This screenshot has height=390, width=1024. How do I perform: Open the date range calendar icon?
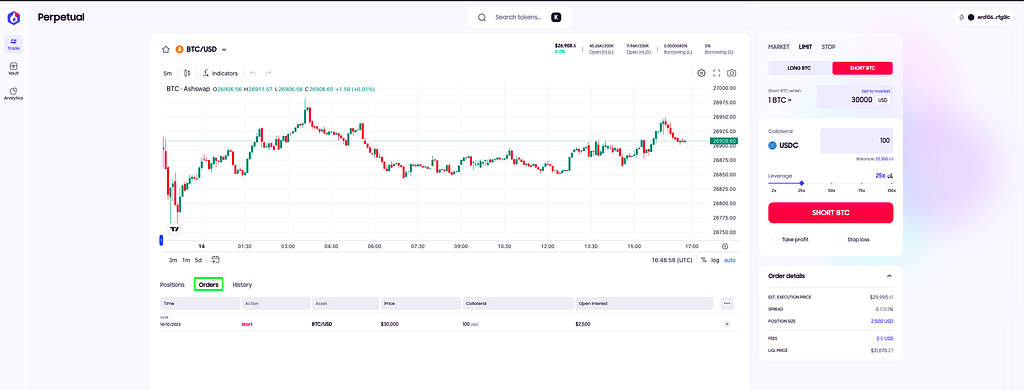[216, 260]
